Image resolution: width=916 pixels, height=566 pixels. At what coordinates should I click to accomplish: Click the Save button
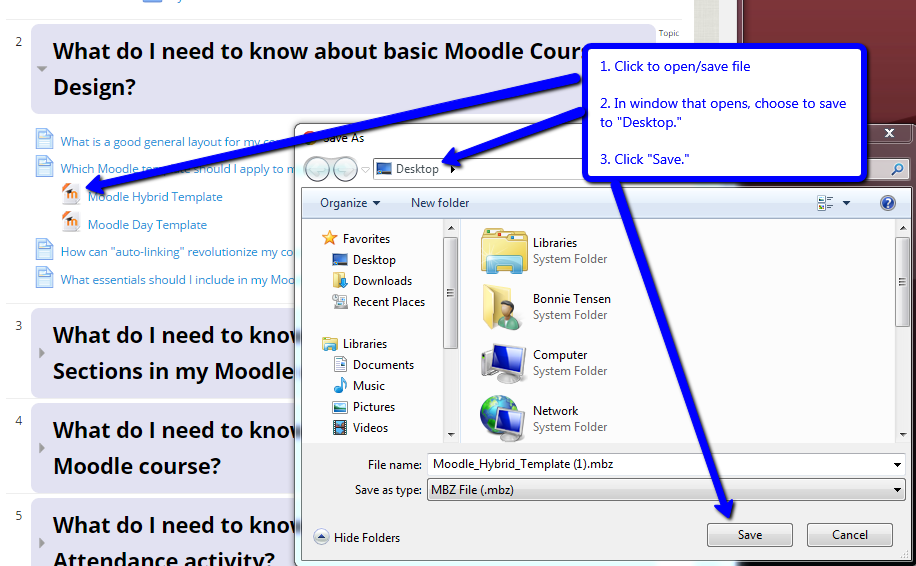tap(750, 534)
